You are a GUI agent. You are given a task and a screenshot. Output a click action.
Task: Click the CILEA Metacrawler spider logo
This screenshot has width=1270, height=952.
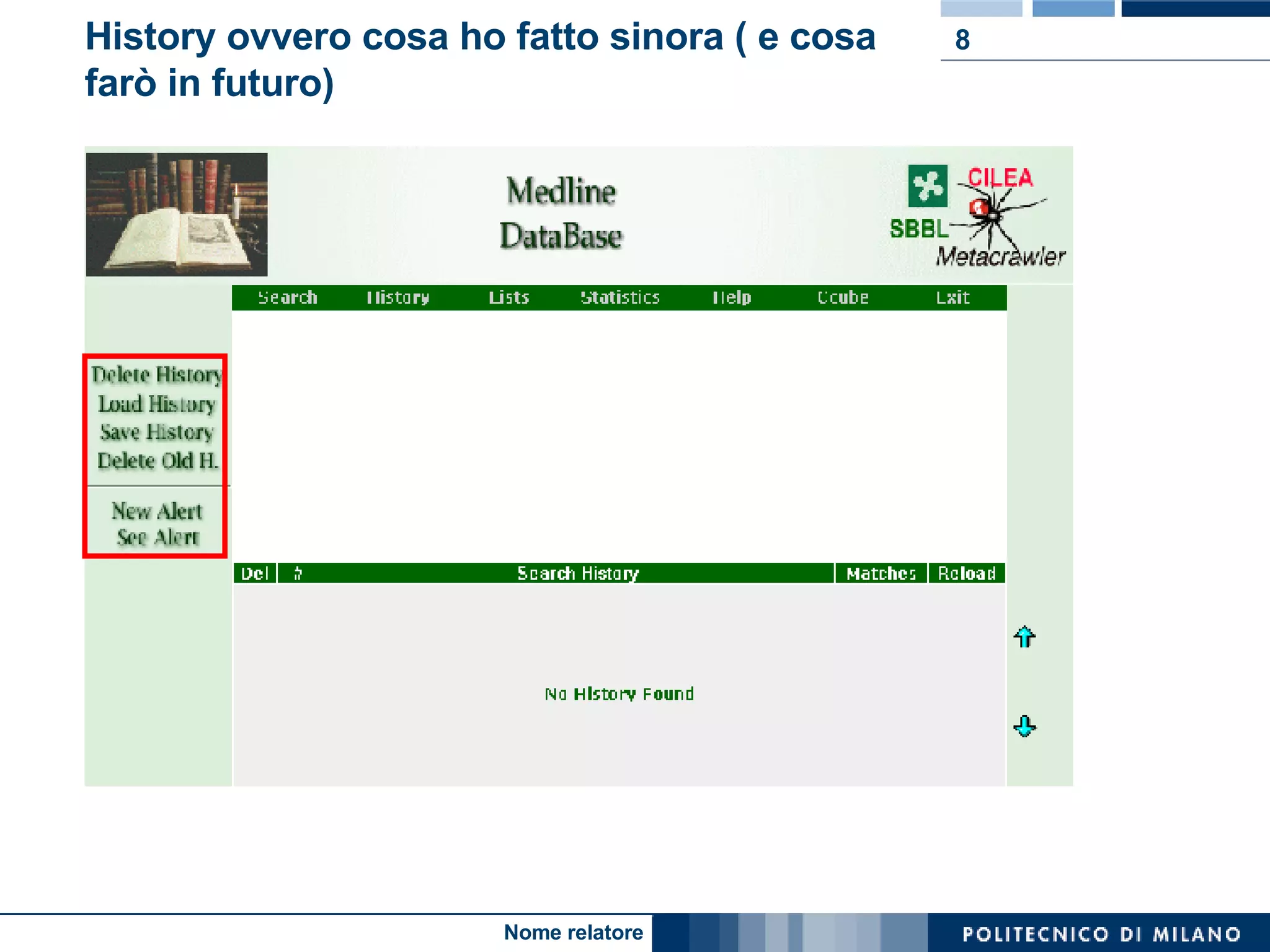pos(1000,217)
